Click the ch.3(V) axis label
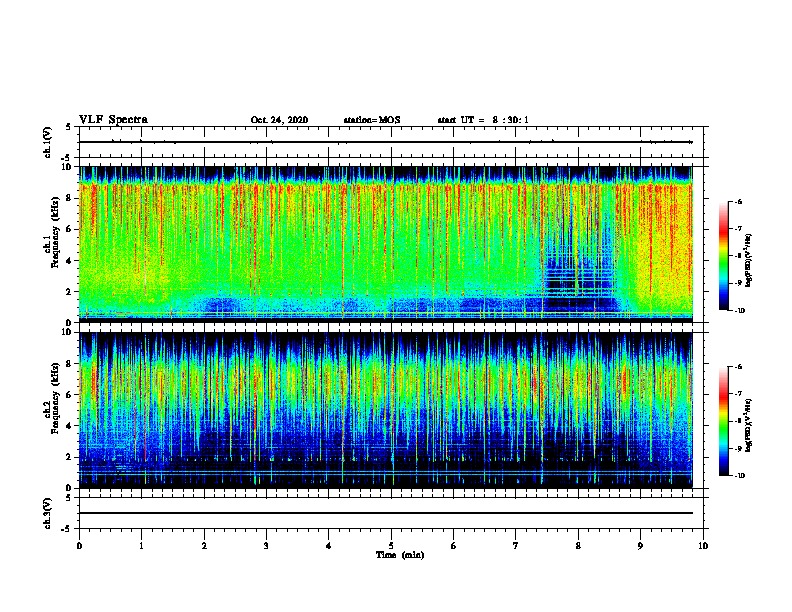 click(48, 513)
